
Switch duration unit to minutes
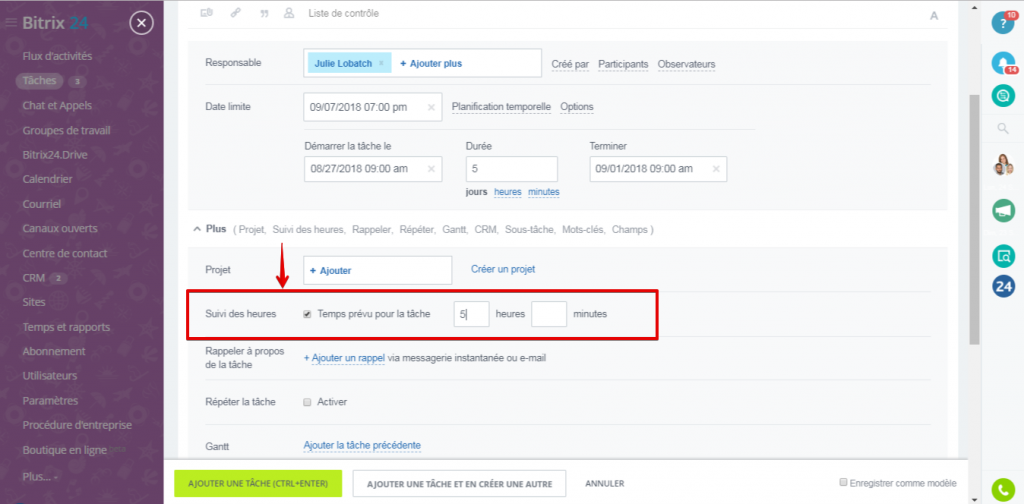pyautogui.click(x=543, y=192)
